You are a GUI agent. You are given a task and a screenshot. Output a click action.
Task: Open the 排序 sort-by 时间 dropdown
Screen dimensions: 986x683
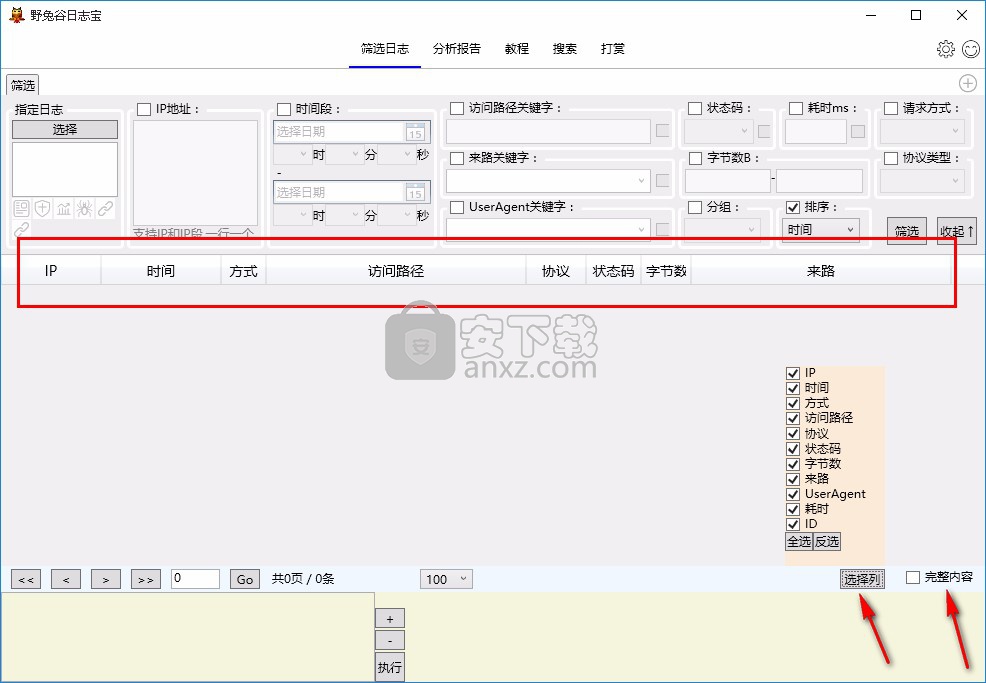[821, 230]
